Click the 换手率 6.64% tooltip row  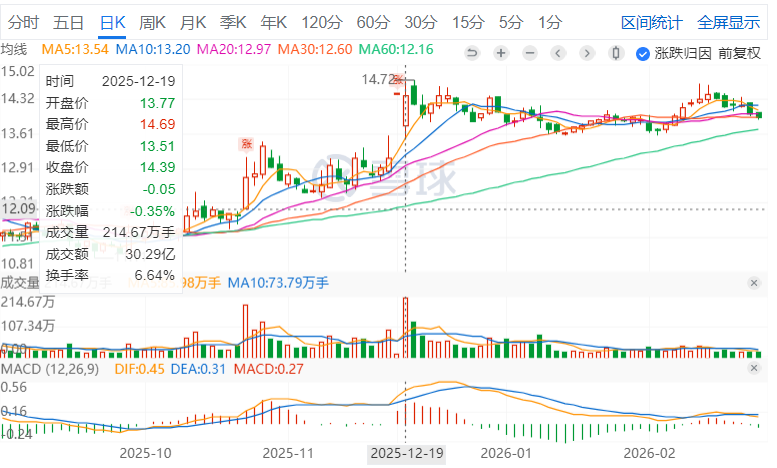click(x=111, y=275)
